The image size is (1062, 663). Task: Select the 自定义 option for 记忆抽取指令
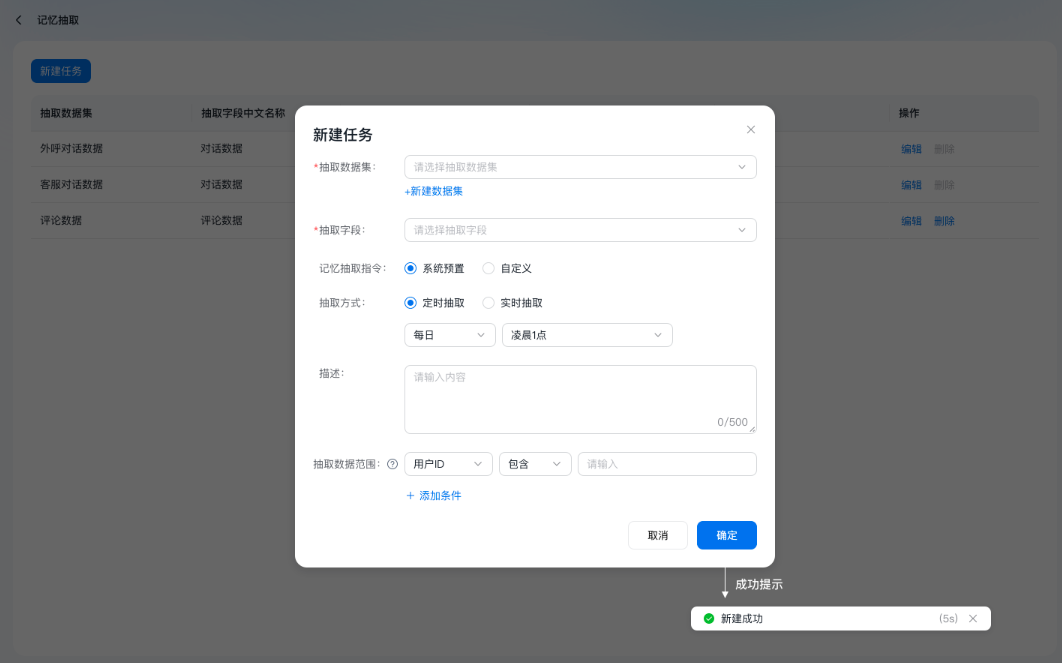pos(488,268)
